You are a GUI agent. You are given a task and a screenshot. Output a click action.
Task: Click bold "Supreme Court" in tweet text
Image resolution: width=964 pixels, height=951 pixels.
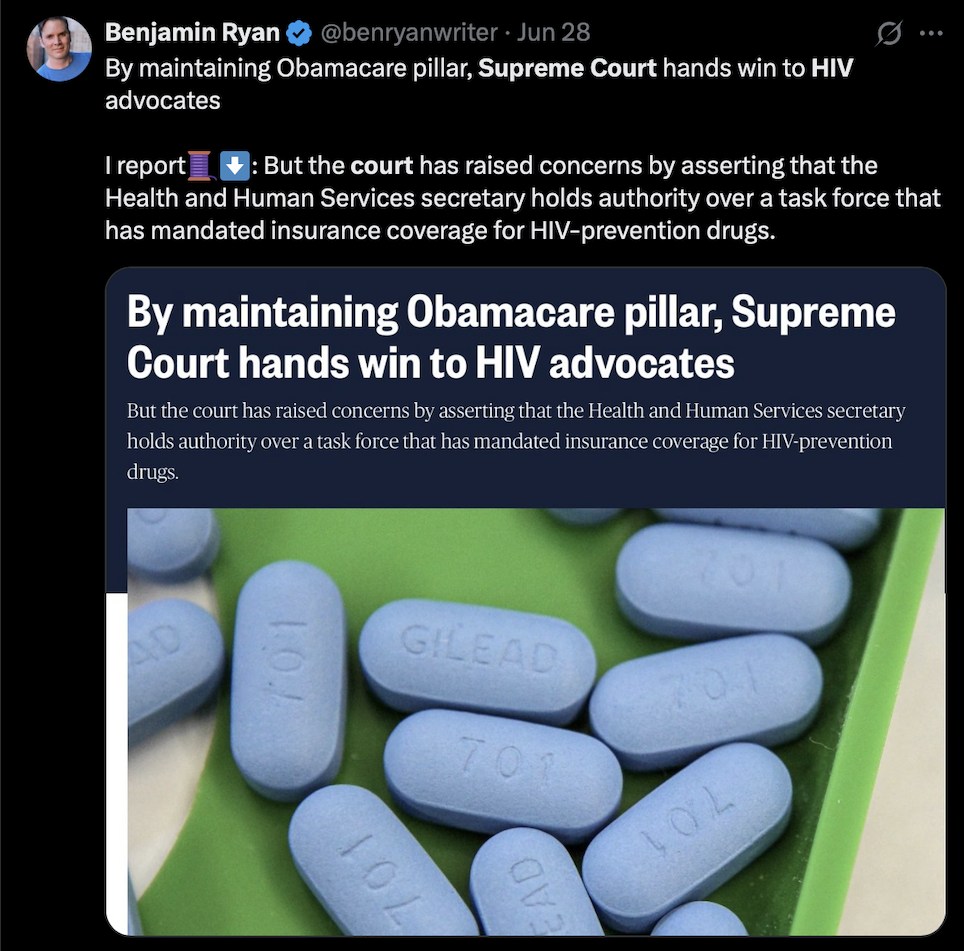tap(567, 68)
